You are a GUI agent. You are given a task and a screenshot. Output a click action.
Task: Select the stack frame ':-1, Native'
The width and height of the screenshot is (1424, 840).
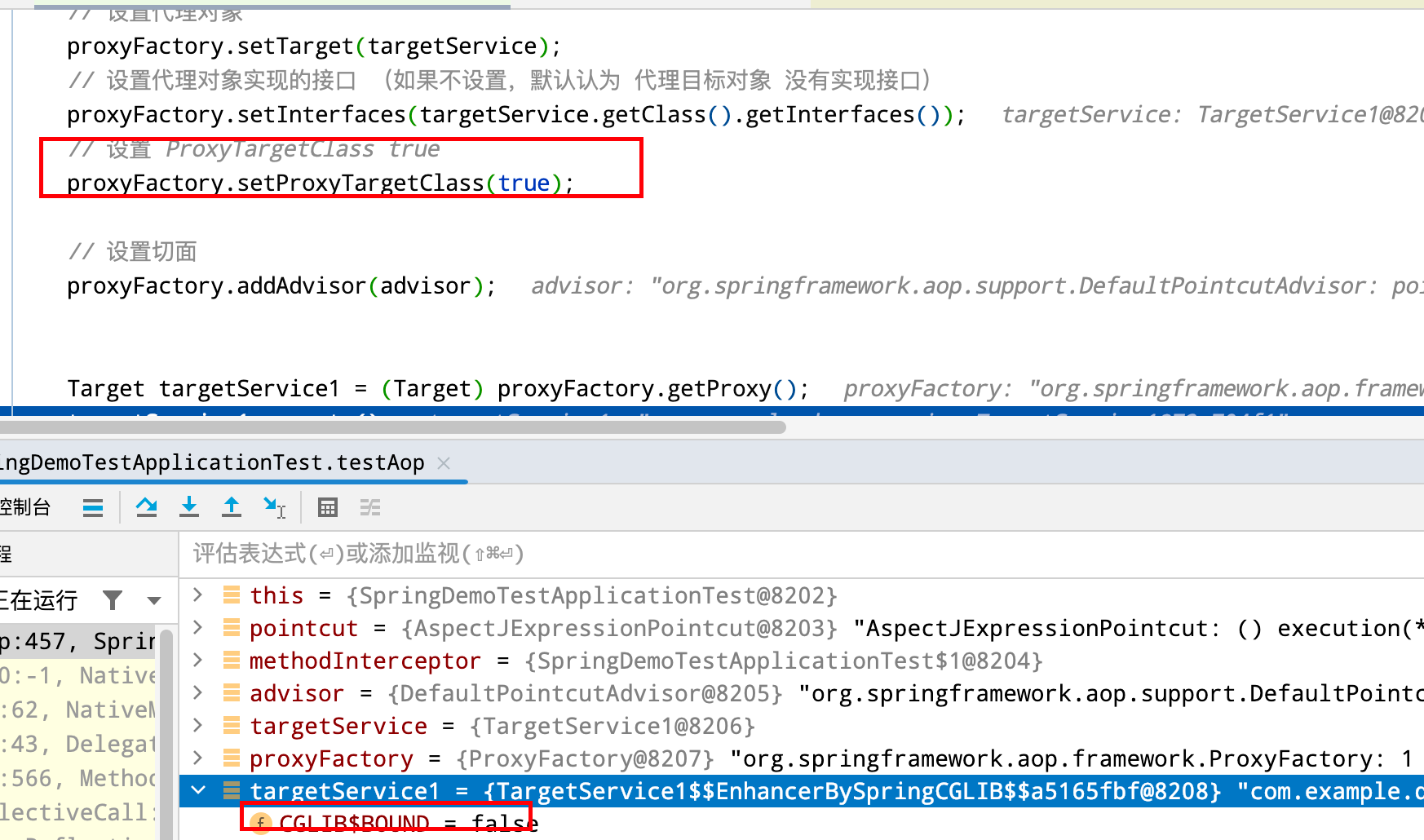coord(78,676)
